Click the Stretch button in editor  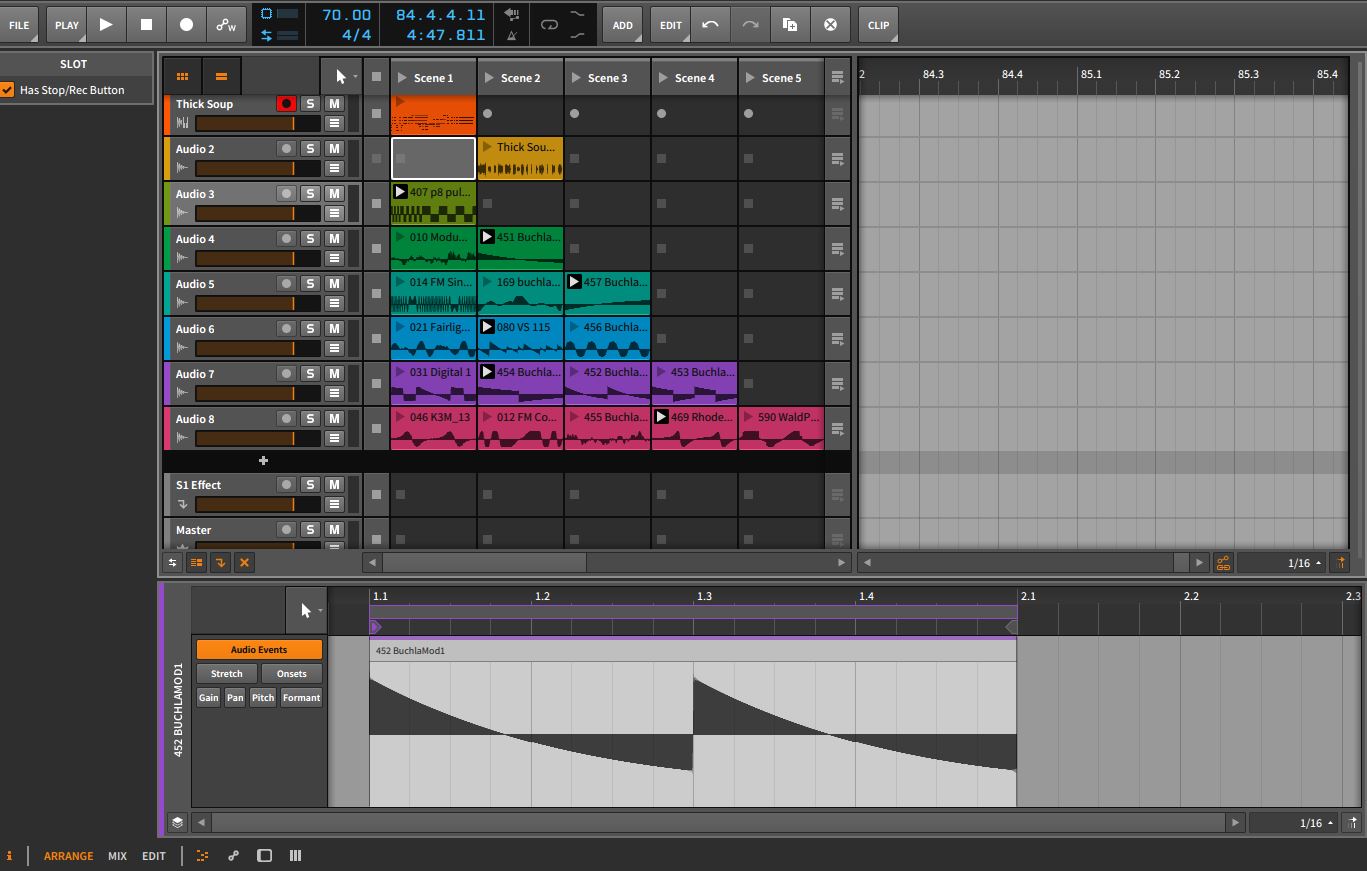point(226,674)
